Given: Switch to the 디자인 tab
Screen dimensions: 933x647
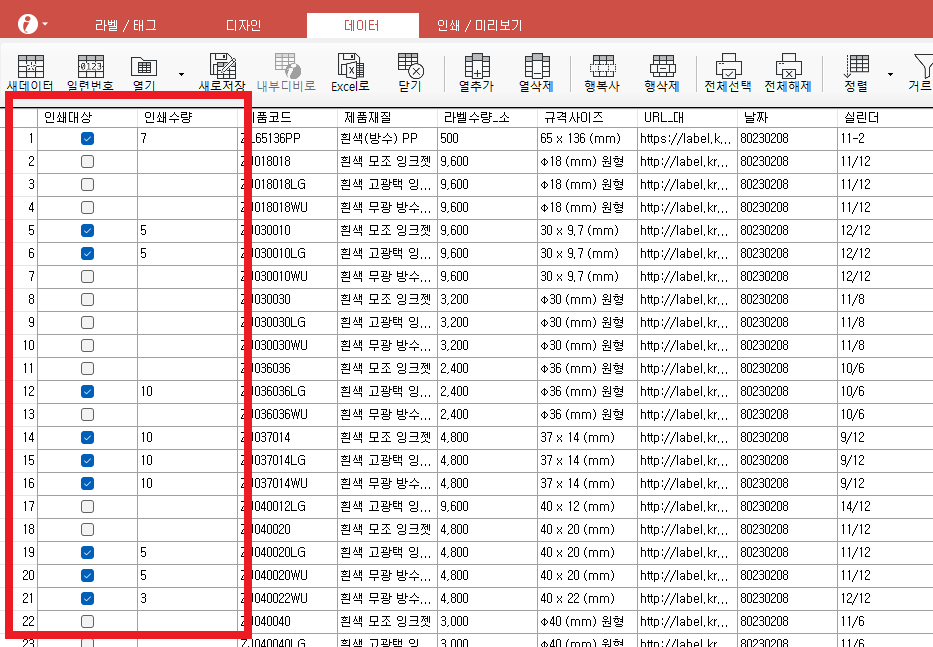Looking at the screenshot, I should pyautogui.click(x=241, y=26).
